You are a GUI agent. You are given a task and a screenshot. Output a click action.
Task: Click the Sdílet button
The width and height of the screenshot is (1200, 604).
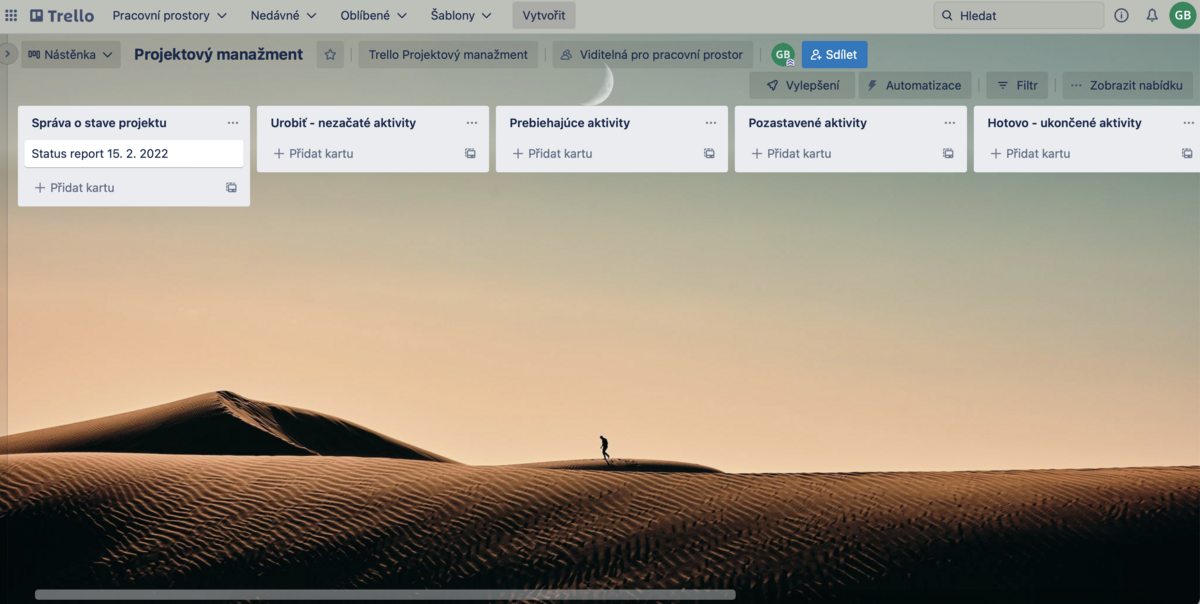pos(835,54)
